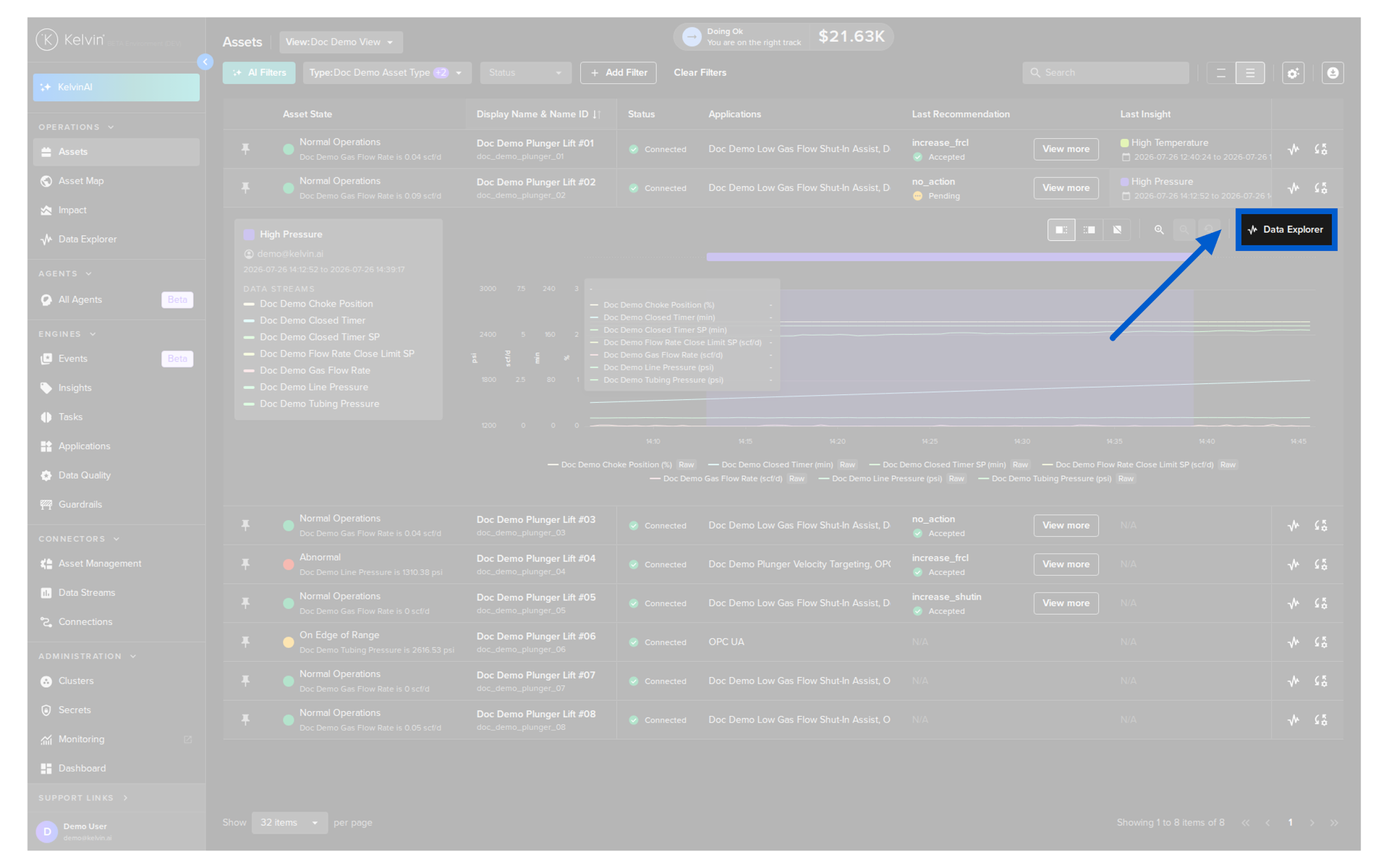Open table settings gear icon
Viewport: 1389px width, 868px height.
pos(1293,73)
